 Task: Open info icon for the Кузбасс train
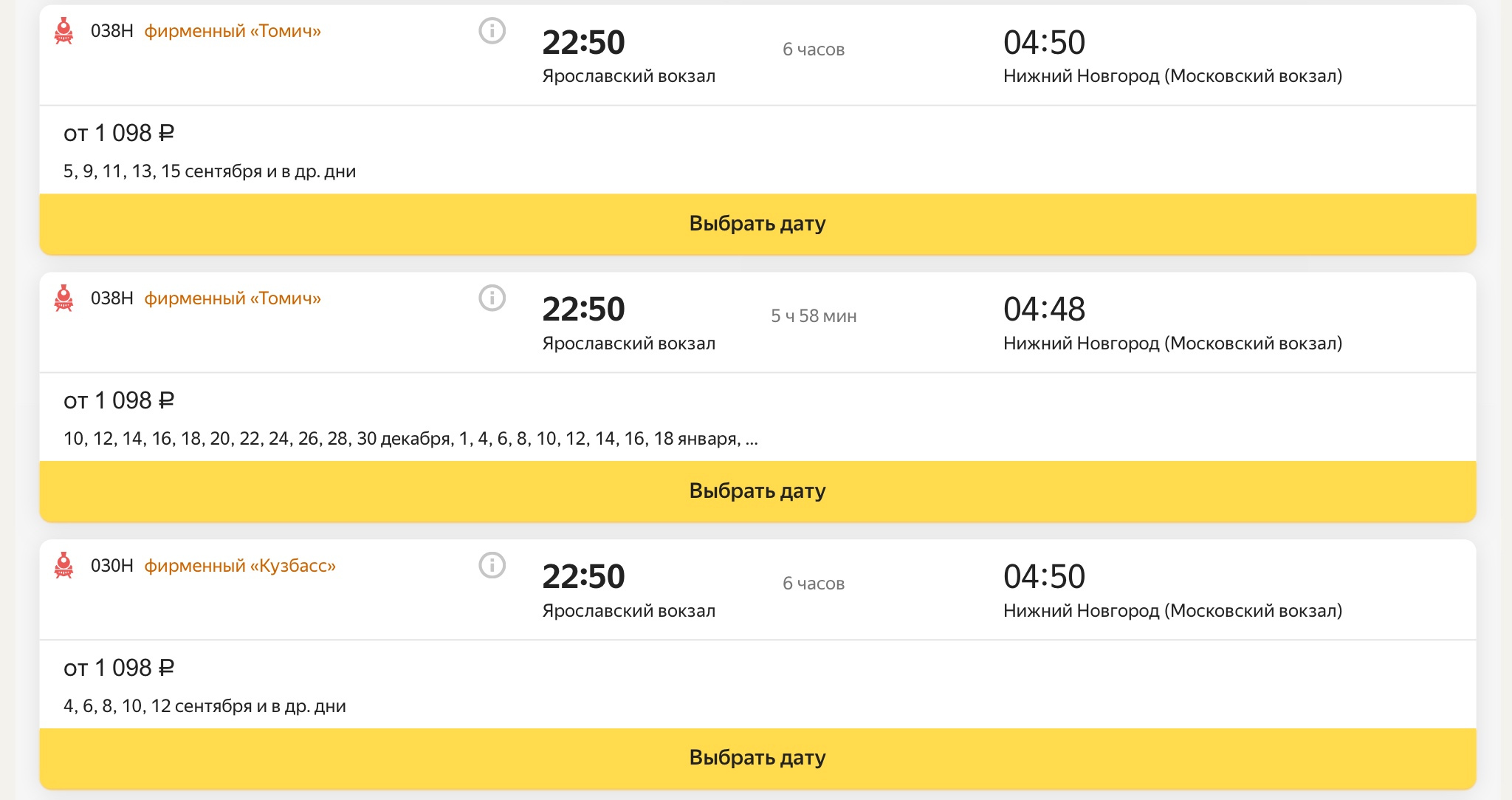492,565
